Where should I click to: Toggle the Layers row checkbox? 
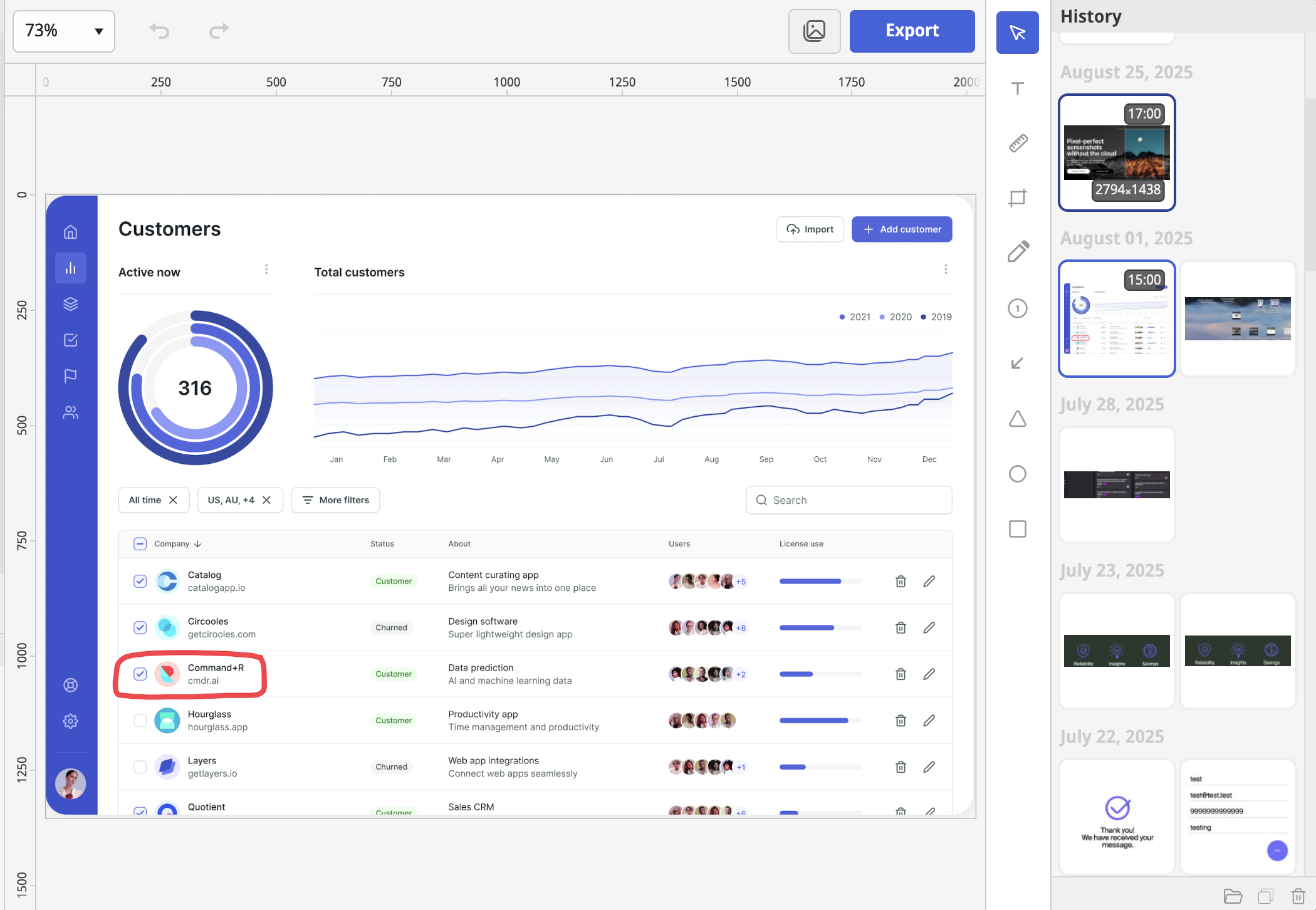tap(140, 767)
